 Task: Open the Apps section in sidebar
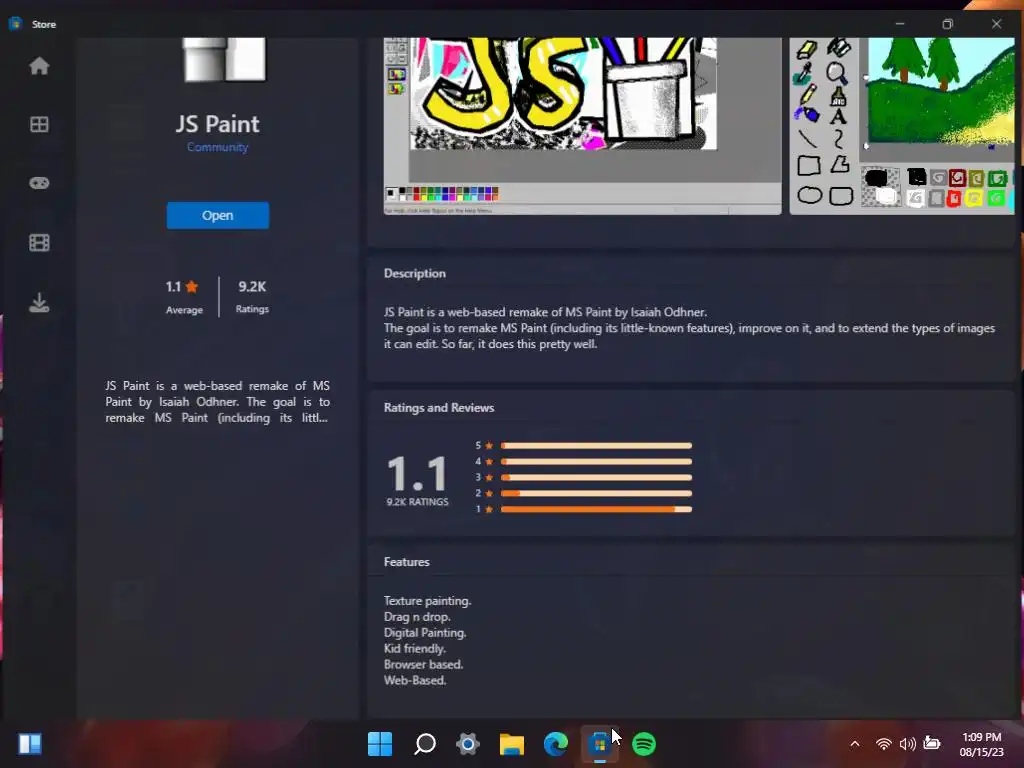coord(39,124)
